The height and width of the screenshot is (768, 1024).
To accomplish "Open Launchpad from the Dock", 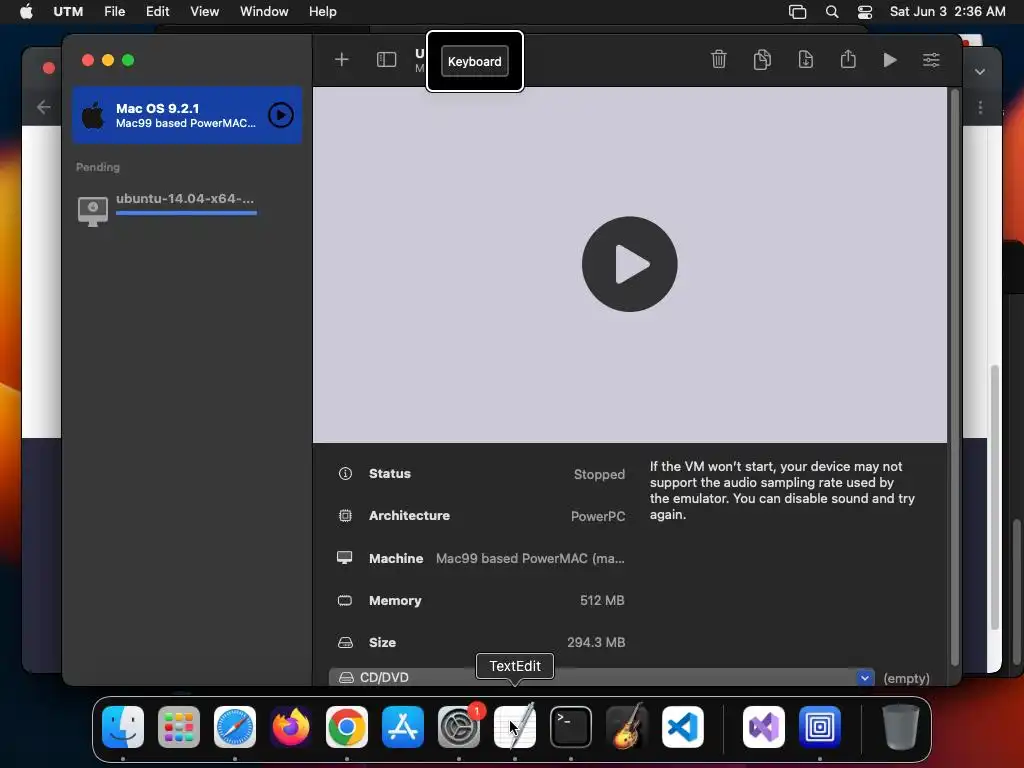I will [x=179, y=727].
